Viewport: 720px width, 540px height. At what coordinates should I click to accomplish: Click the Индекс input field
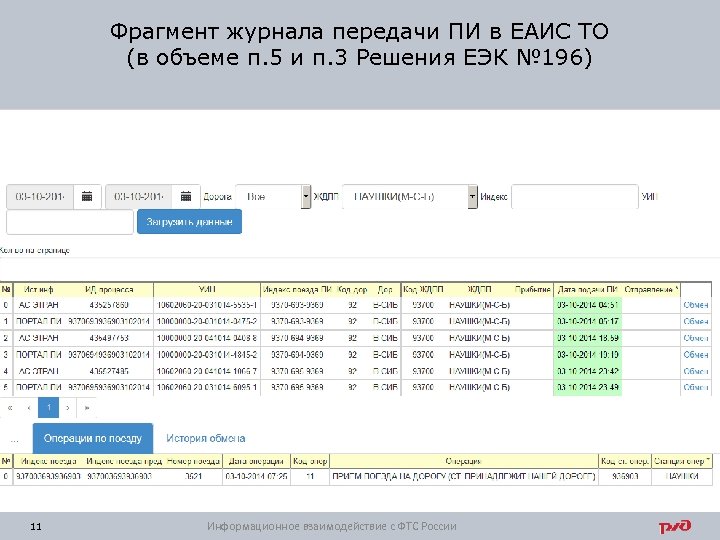[x=574, y=197]
